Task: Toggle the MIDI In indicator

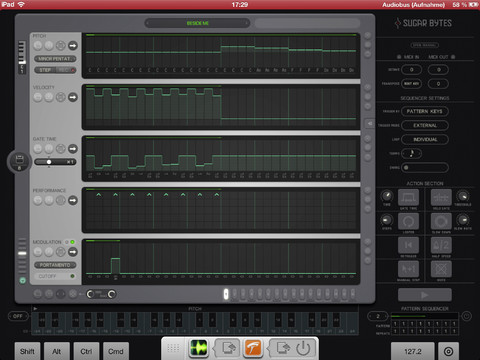Action: [399, 57]
